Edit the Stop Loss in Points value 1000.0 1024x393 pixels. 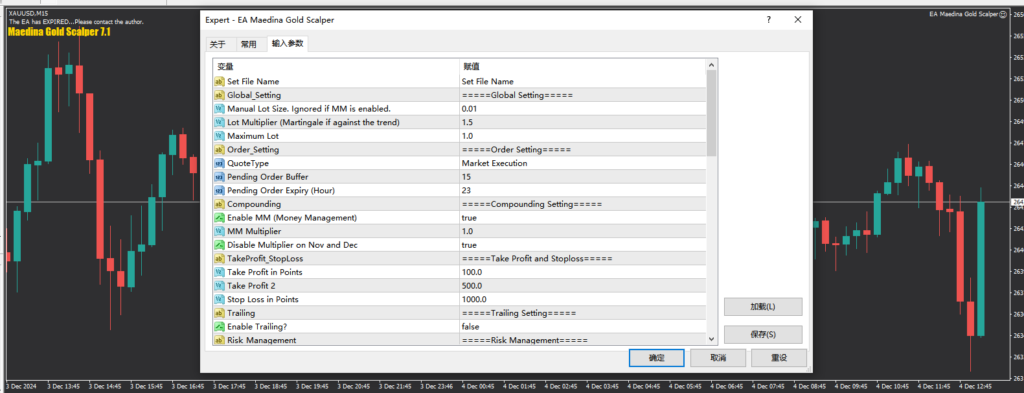point(583,300)
